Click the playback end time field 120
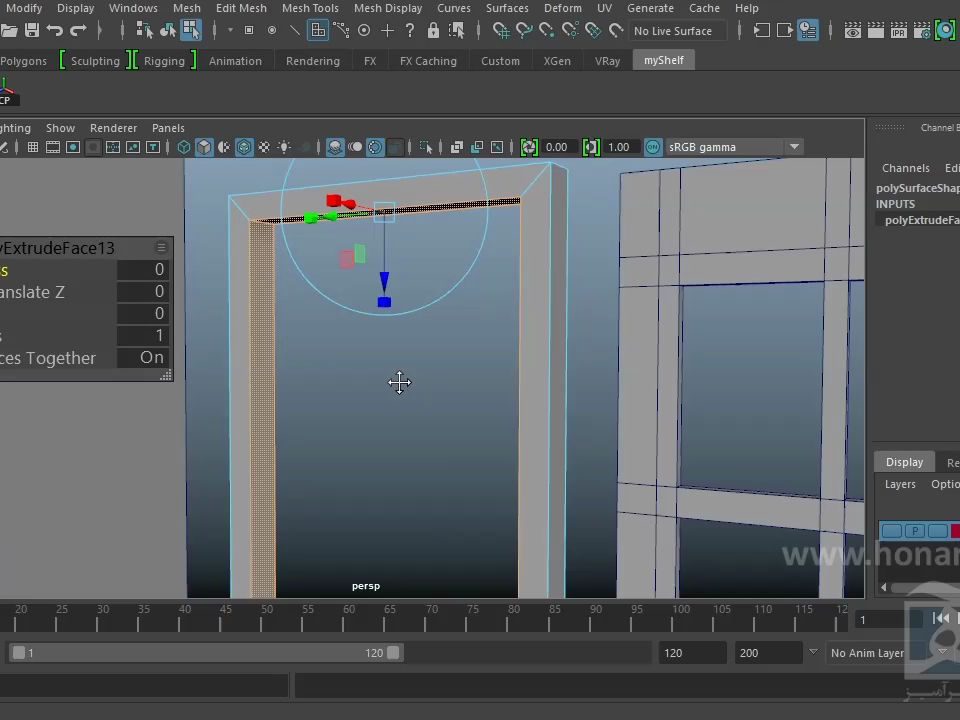 [692, 653]
